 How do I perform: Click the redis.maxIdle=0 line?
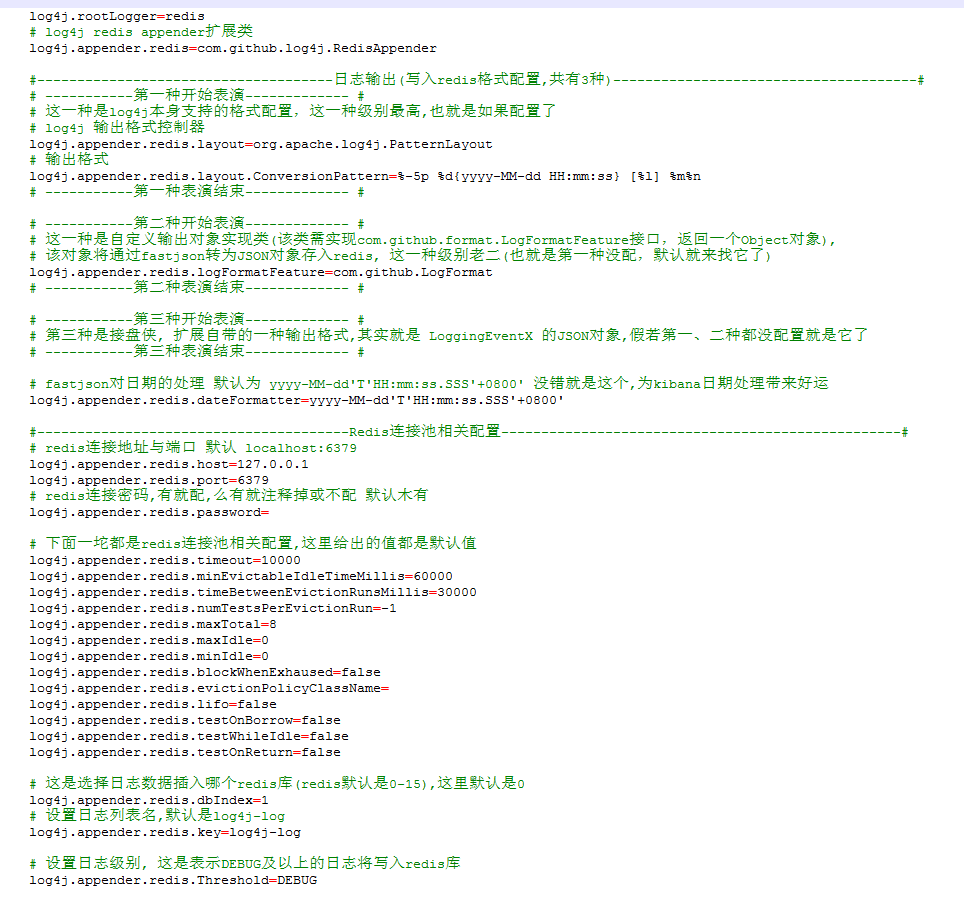149,640
